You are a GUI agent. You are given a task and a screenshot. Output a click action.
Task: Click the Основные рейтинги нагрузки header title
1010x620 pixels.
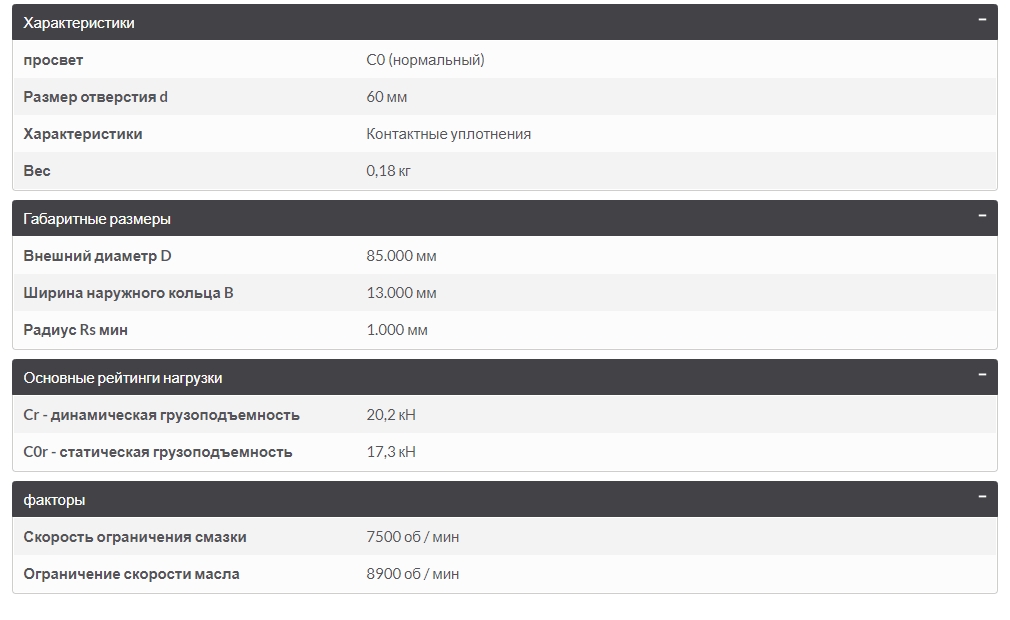pos(123,378)
